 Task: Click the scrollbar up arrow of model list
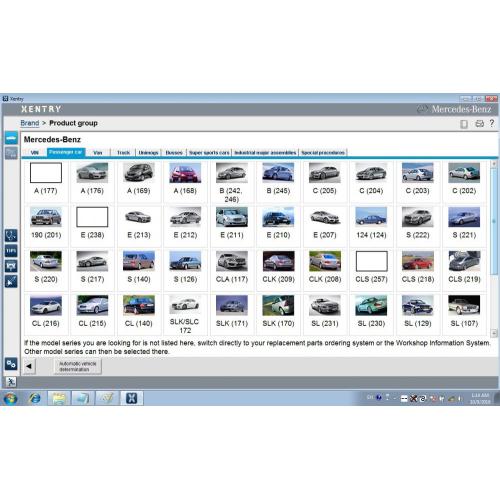(x=494, y=164)
